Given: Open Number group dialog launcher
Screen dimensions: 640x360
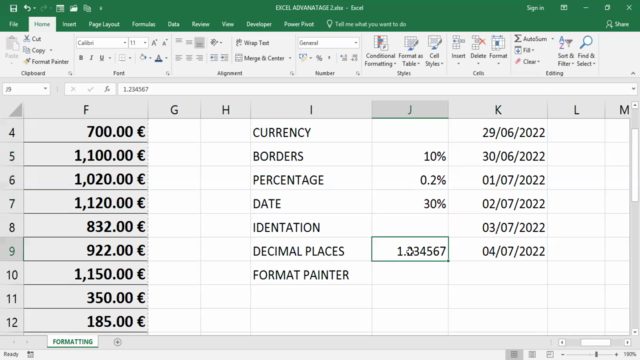Looking at the screenshot, I should coord(358,73).
